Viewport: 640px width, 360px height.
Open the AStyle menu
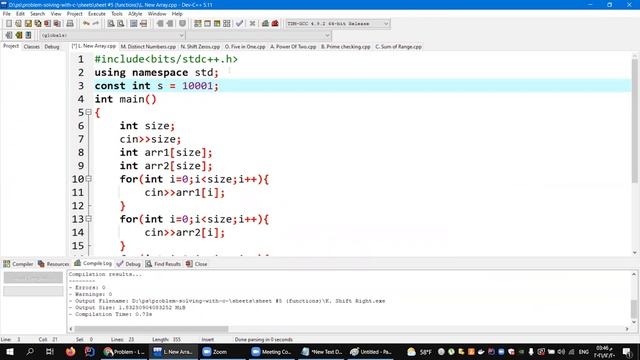click(135, 14)
